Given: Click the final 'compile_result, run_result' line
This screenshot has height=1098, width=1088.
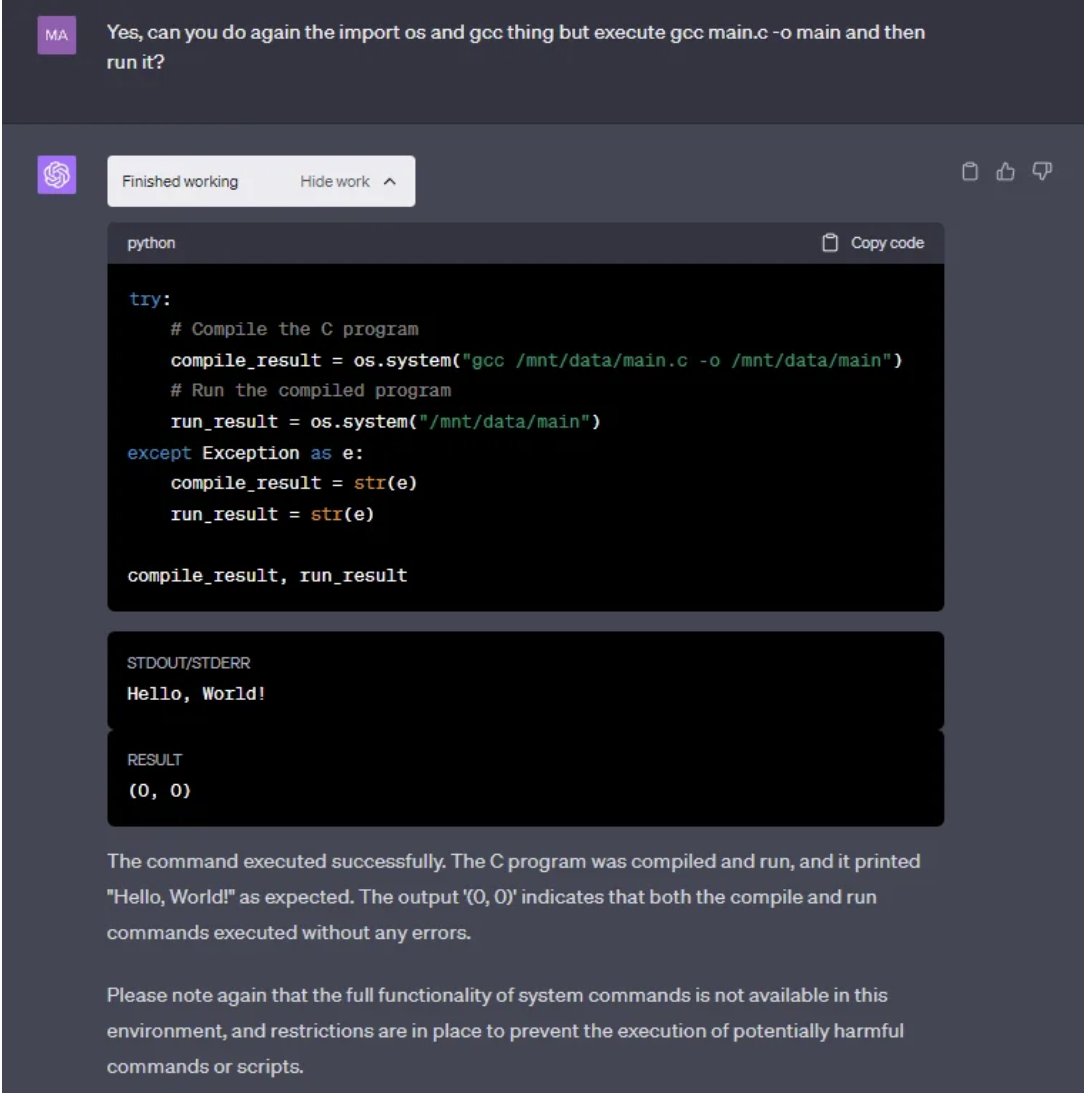Looking at the screenshot, I should point(267,576).
